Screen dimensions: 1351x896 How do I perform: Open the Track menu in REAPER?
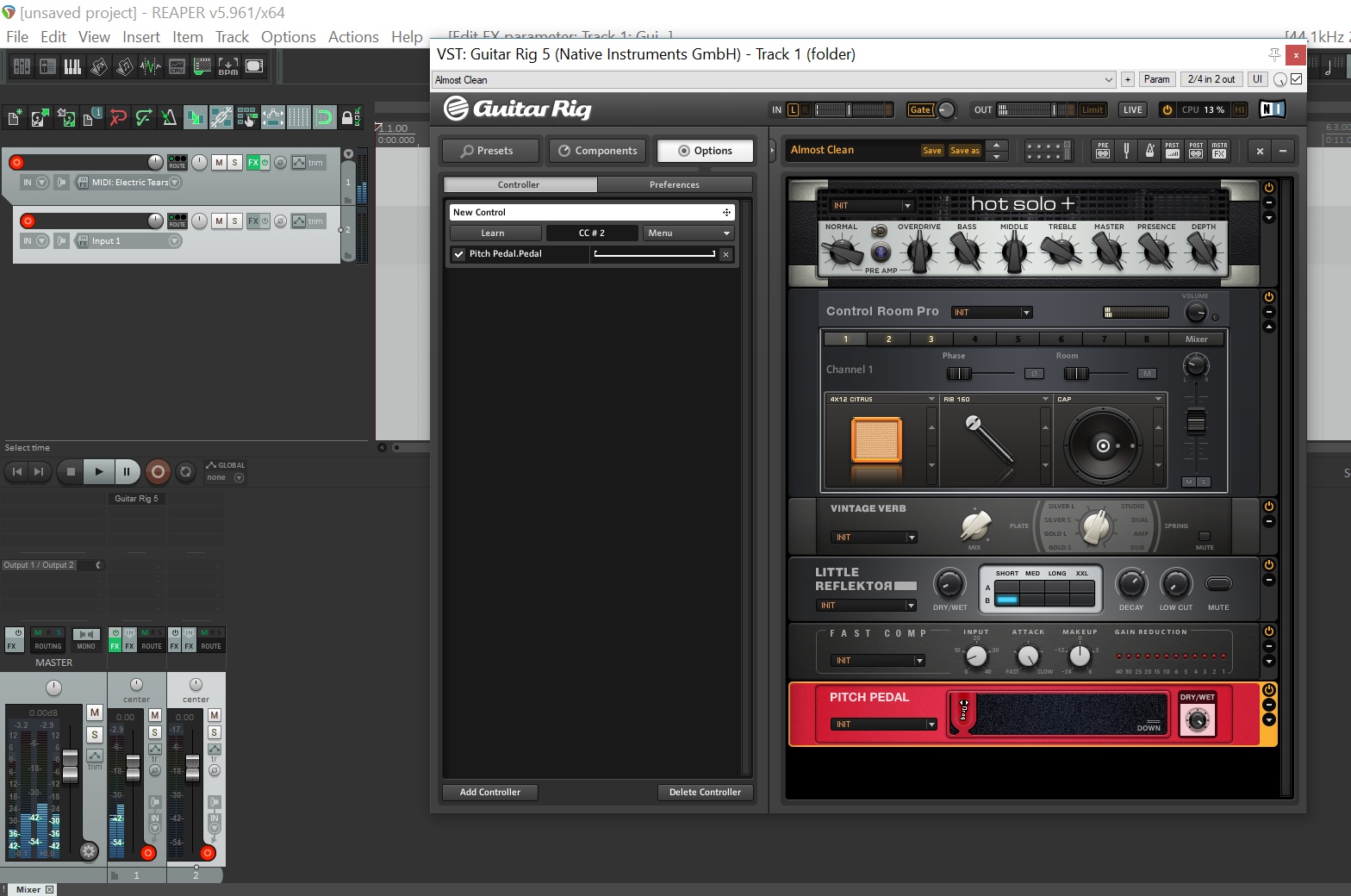pos(232,37)
